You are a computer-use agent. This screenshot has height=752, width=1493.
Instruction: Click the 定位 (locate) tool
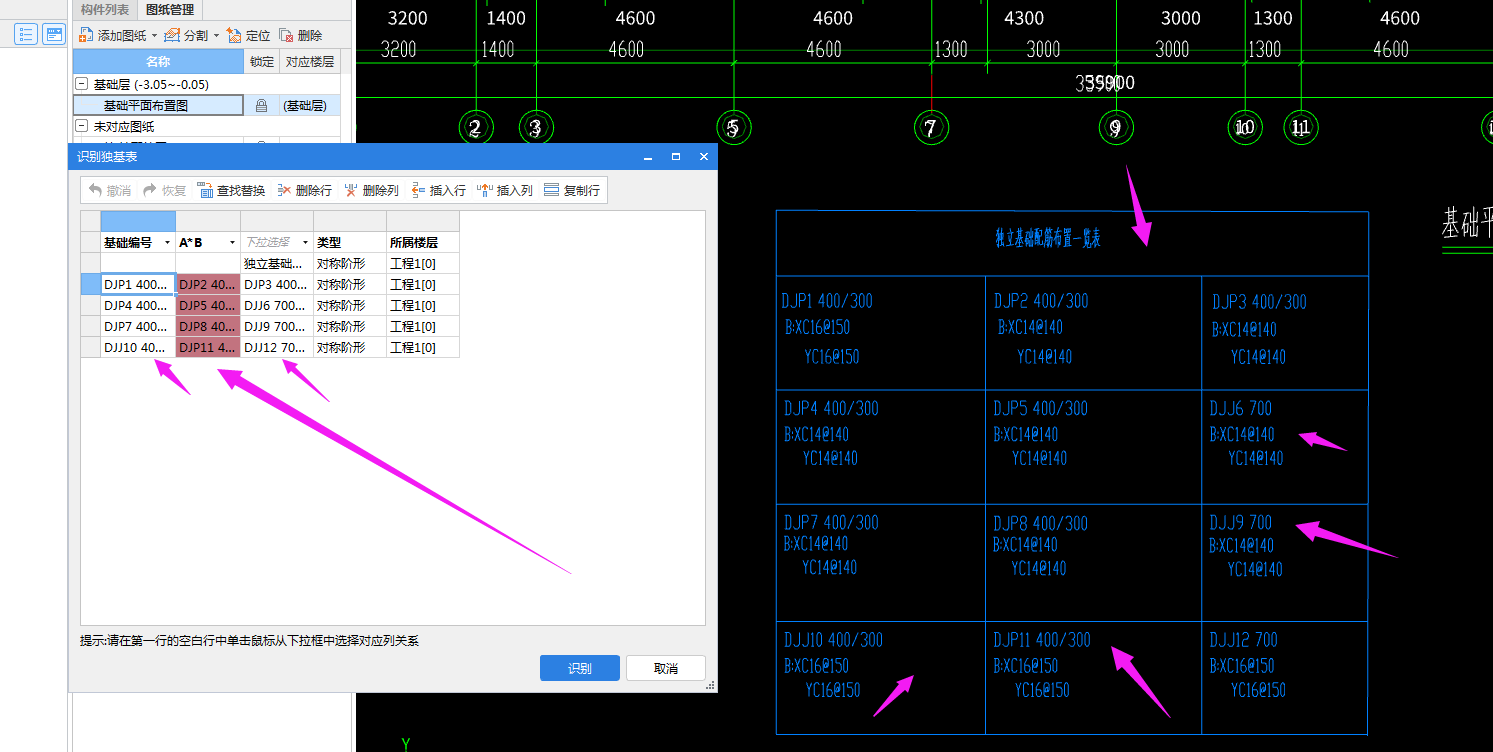pyautogui.click(x=249, y=35)
